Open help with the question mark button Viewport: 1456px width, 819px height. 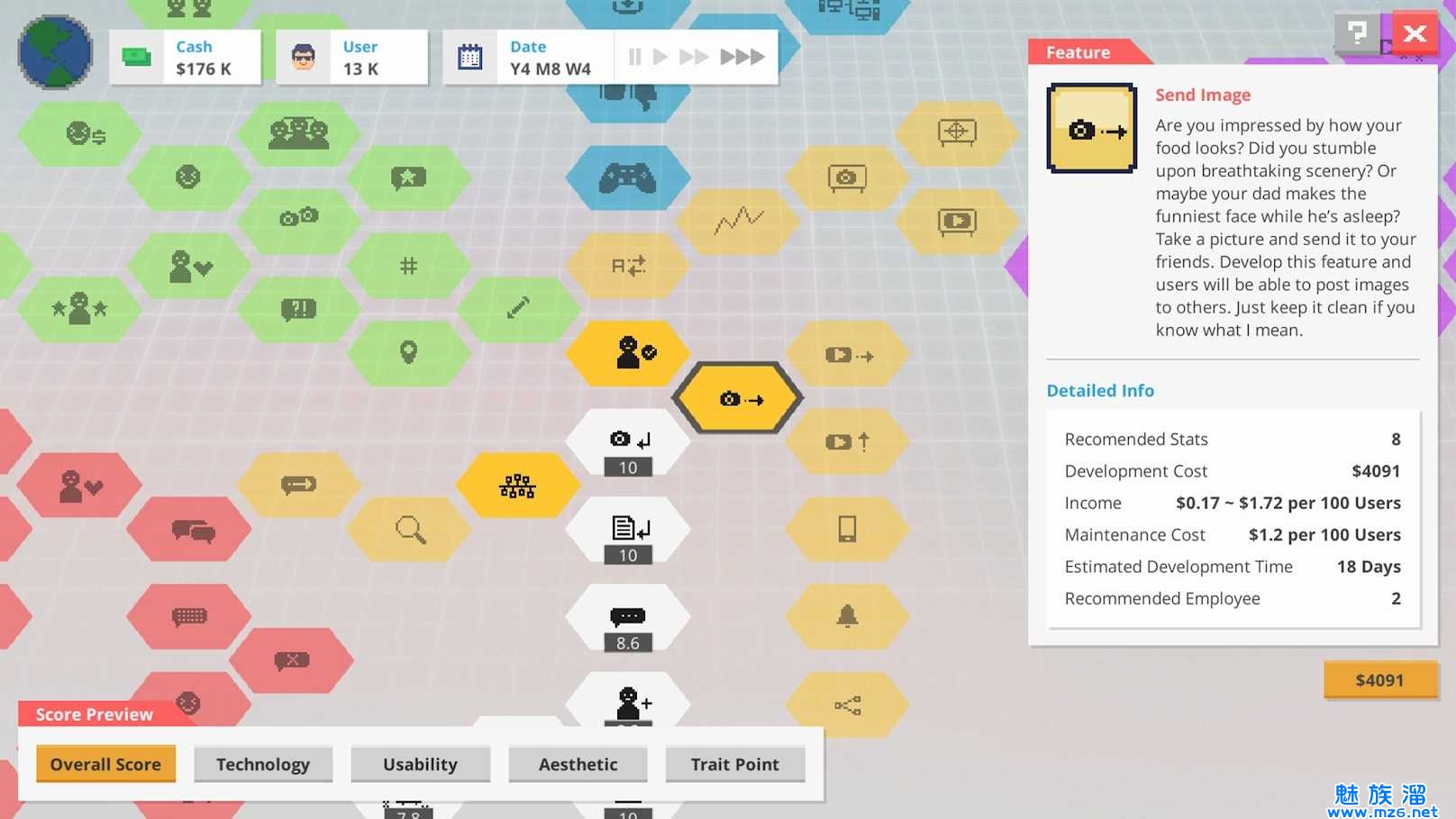tap(1357, 33)
